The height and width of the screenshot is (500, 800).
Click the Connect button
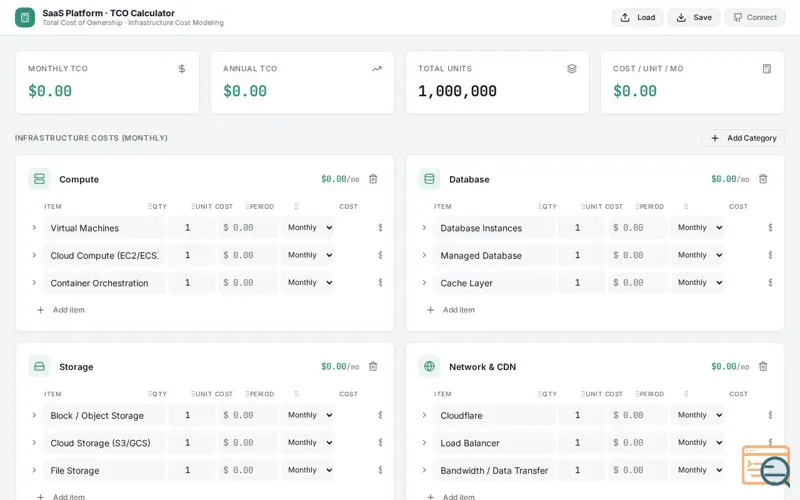[755, 17]
